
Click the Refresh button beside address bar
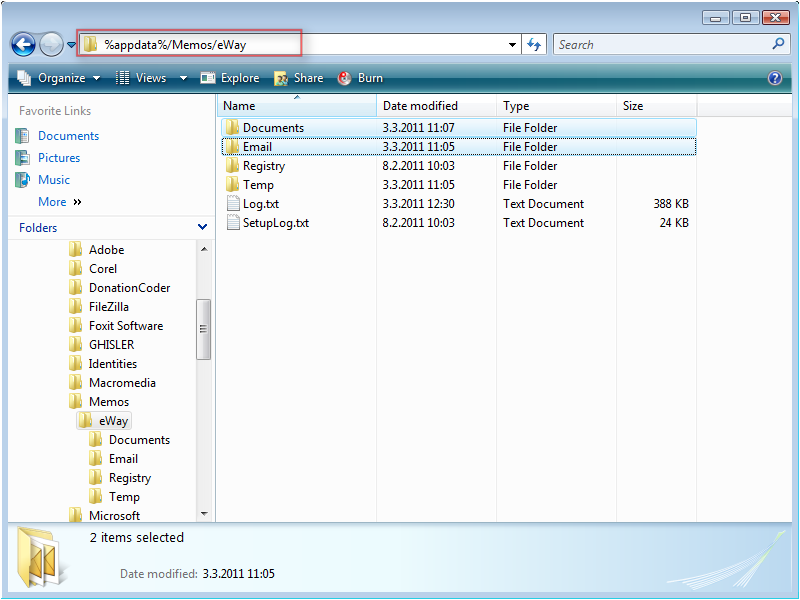click(534, 45)
